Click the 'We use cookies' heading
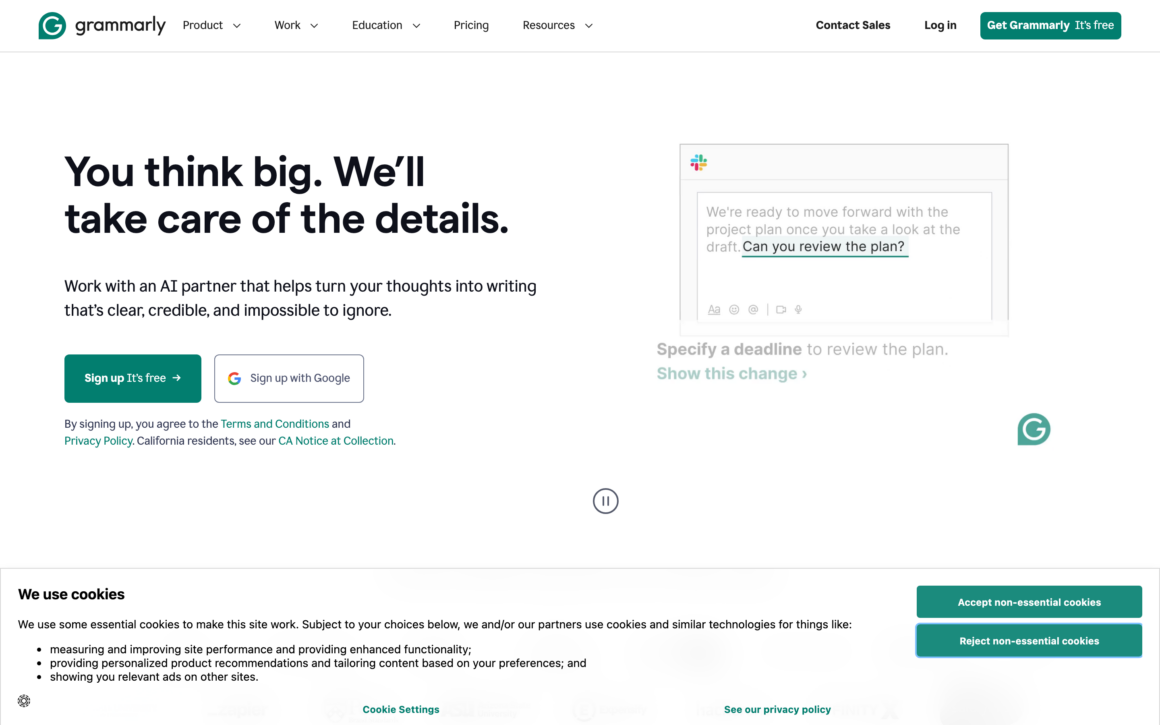Image resolution: width=1160 pixels, height=725 pixels. click(x=71, y=594)
